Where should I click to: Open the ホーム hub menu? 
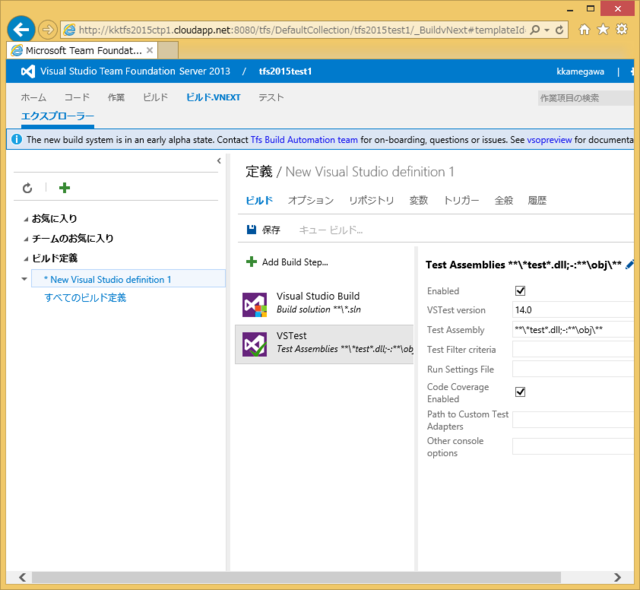coord(33,98)
